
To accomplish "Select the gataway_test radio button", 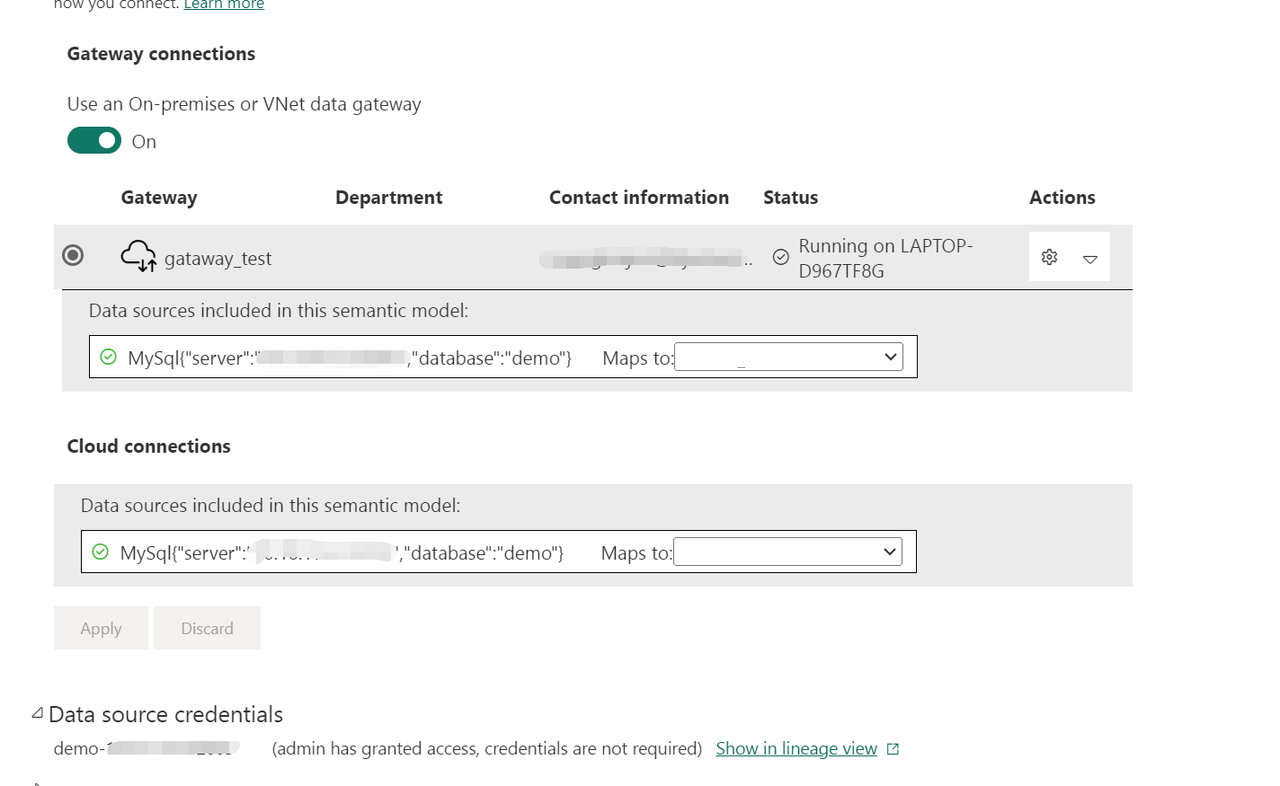I will (x=73, y=256).
